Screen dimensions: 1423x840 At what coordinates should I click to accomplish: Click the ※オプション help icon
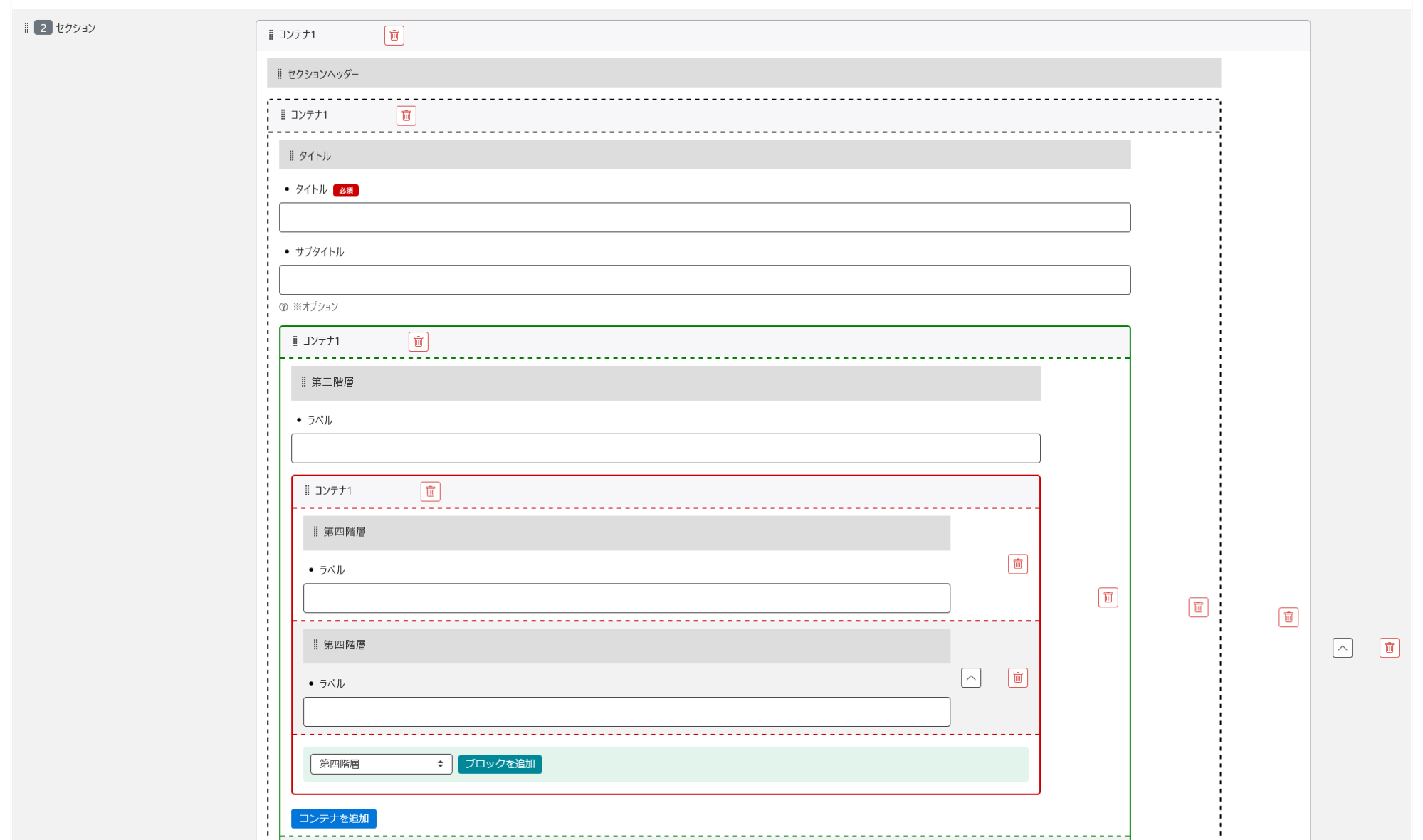[283, 307]
